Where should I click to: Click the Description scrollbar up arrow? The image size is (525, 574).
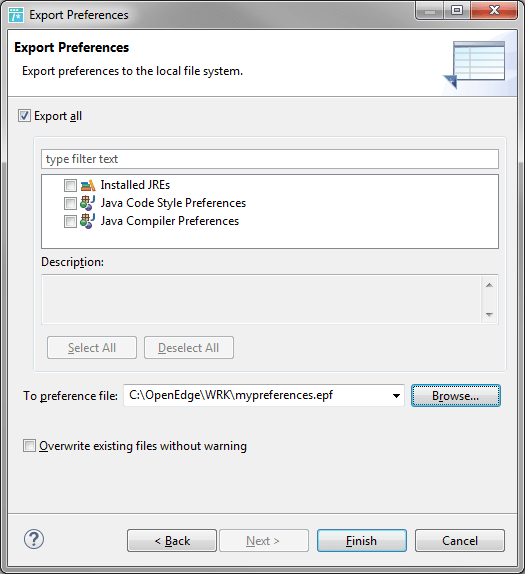coord(489,285)
